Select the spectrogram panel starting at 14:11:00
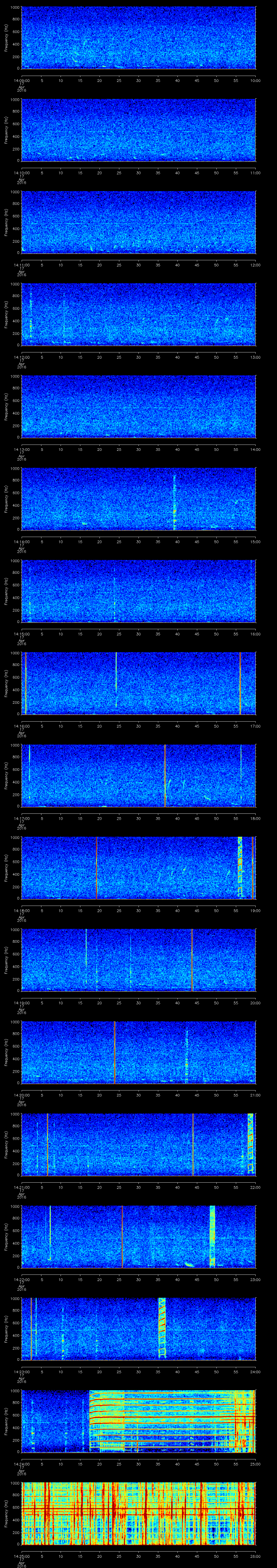277x1568 pixels. point(138,222)
